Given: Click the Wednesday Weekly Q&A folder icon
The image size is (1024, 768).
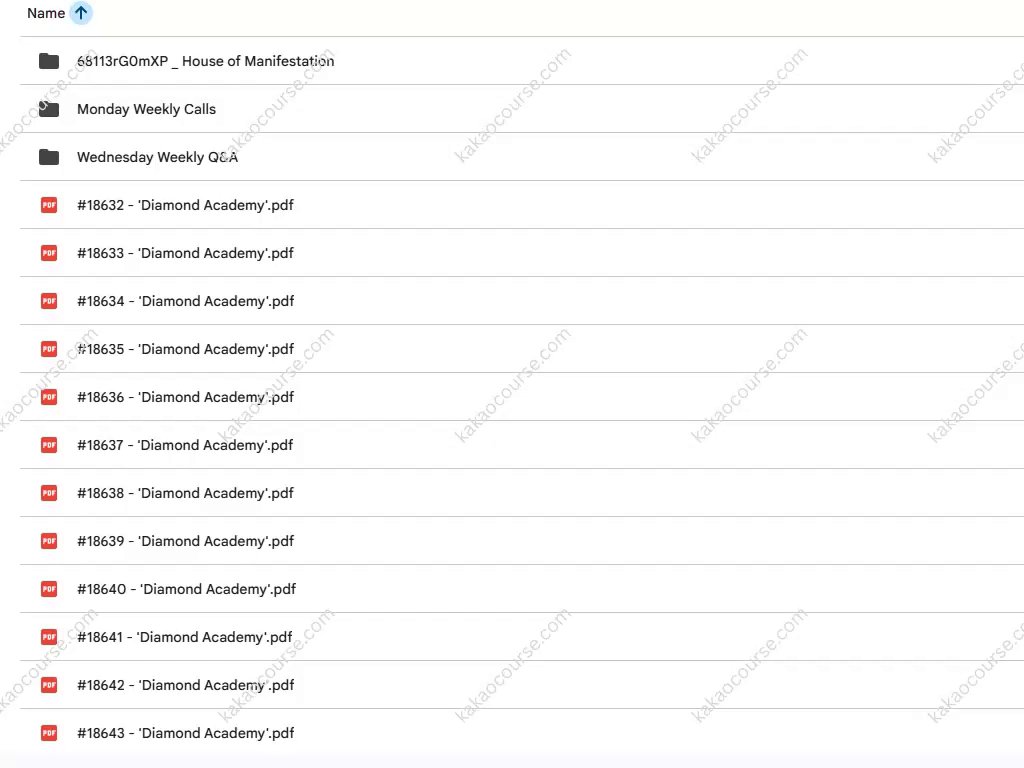Looking at the screenshot, I should coord(49,157).
